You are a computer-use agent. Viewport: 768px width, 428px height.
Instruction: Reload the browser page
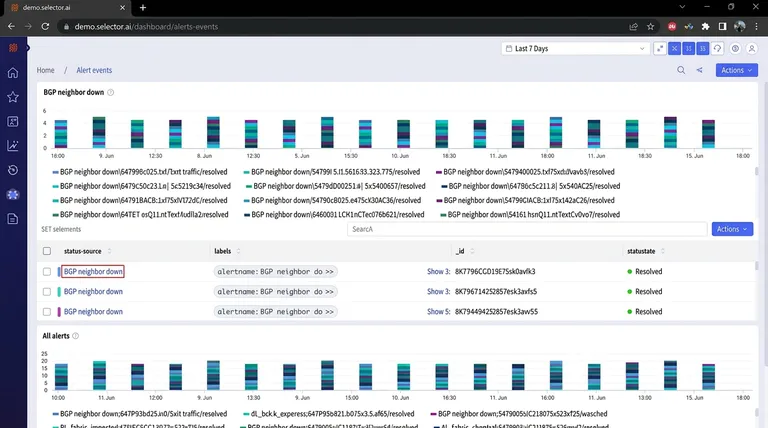[45, 26]
